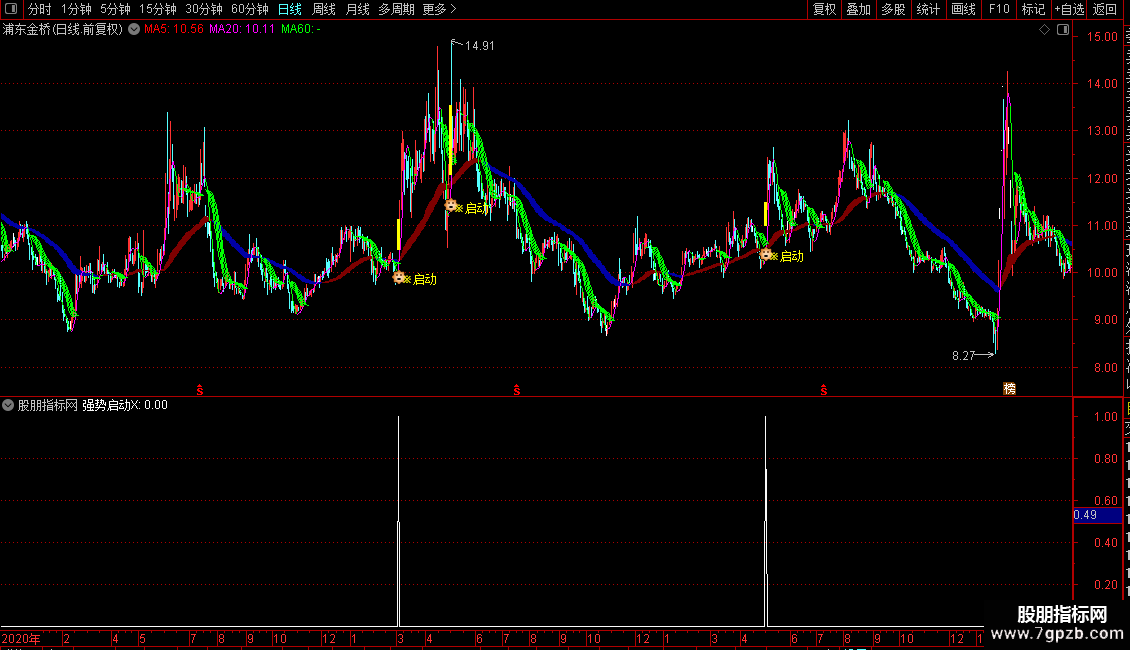Toggle the side panel icon top-right of chart

coord(1063,30)
